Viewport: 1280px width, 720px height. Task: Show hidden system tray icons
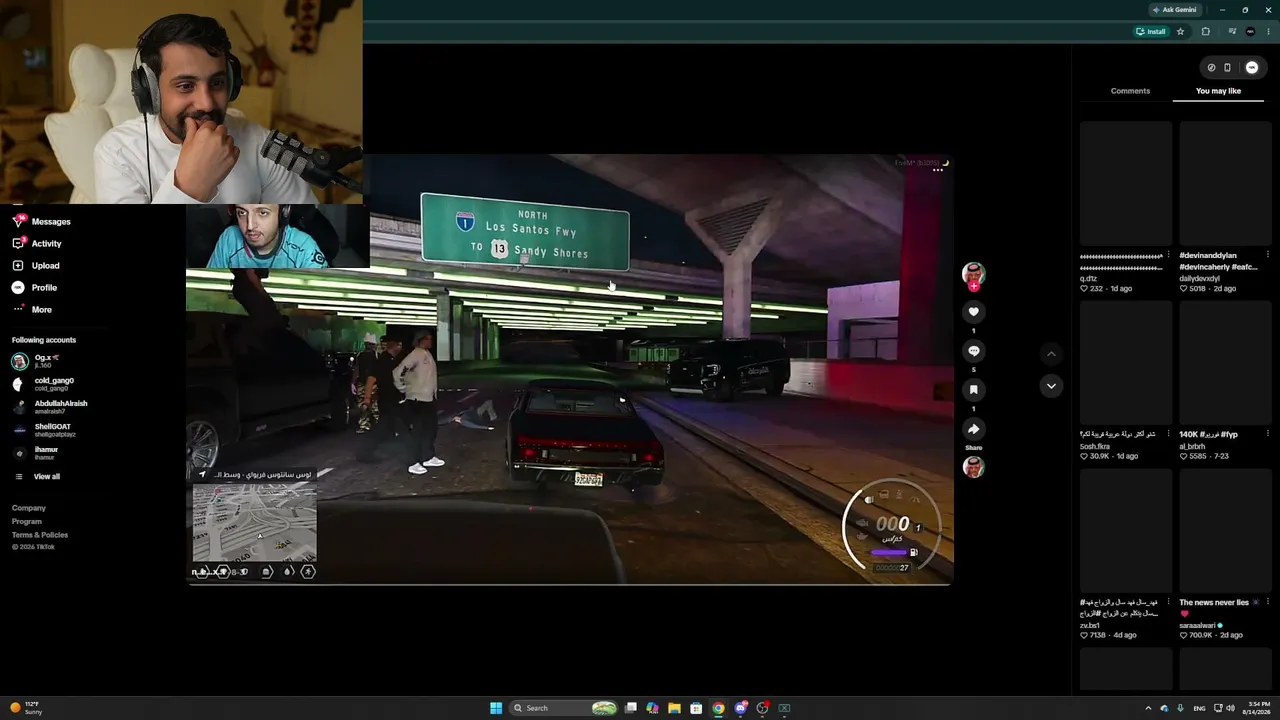(1148, 708)
